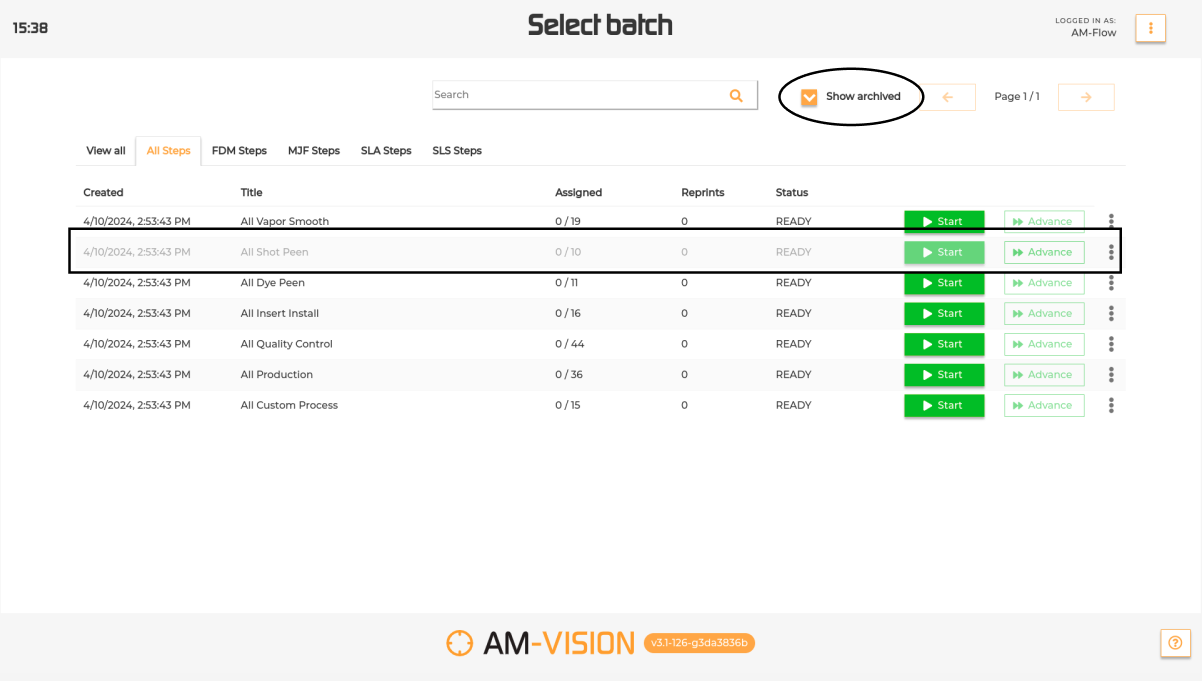Image resolution: width=1202 pixels, height=681 pixels.
Task: Switch to the SLA Steps tab
Action: point(386,151)
